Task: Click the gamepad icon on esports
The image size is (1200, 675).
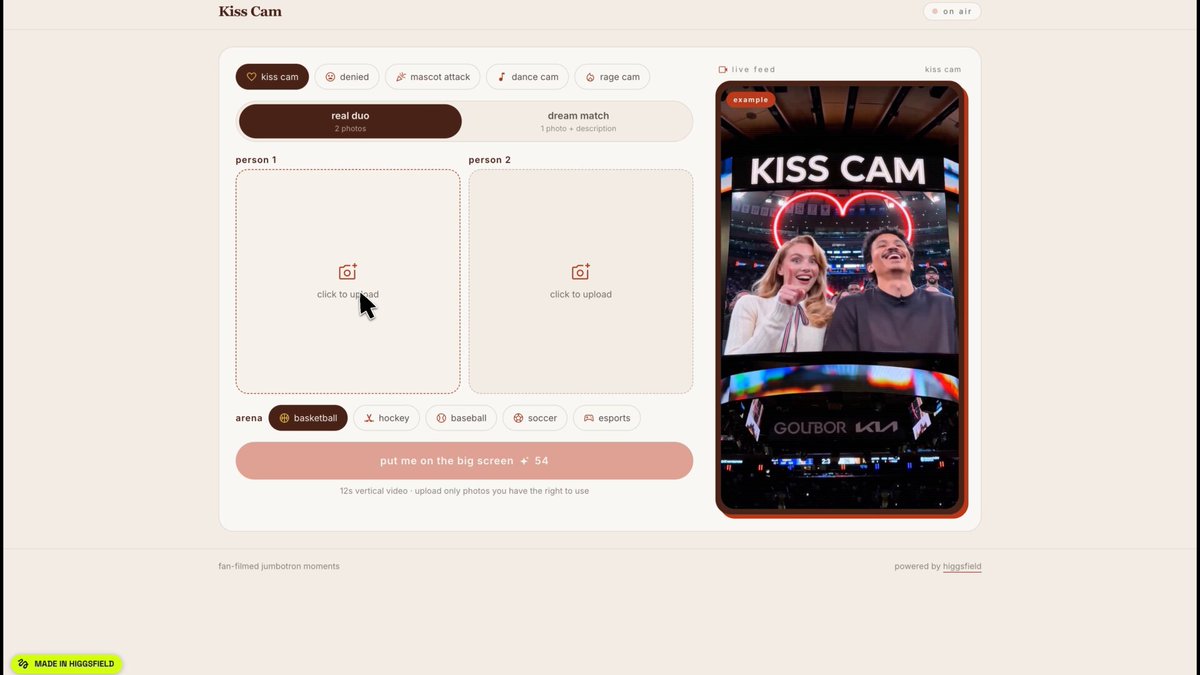Action: point(589,418)
